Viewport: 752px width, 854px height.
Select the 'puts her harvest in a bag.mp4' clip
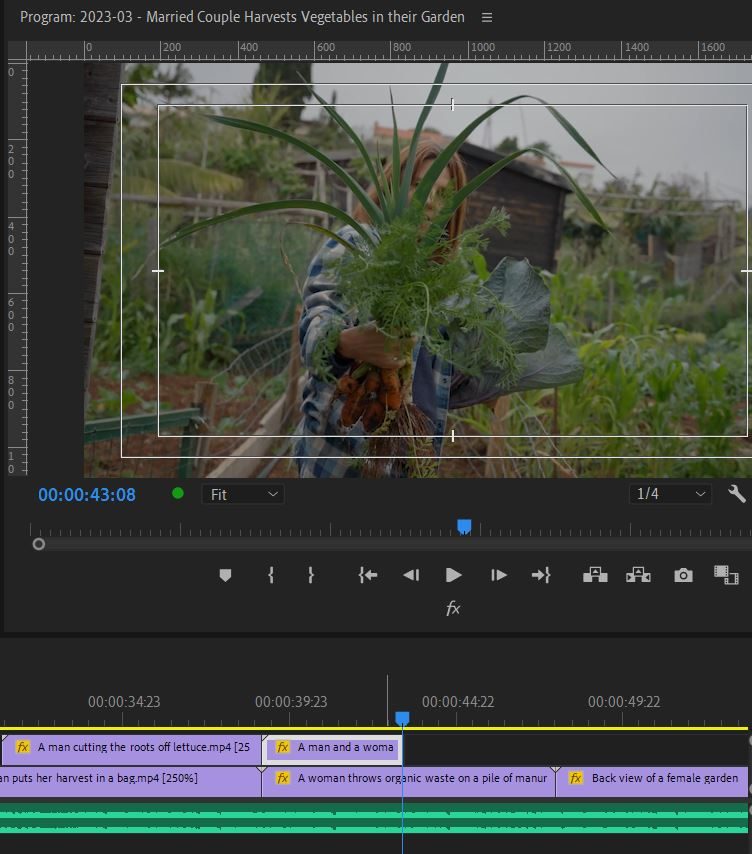tap(130, 782)
